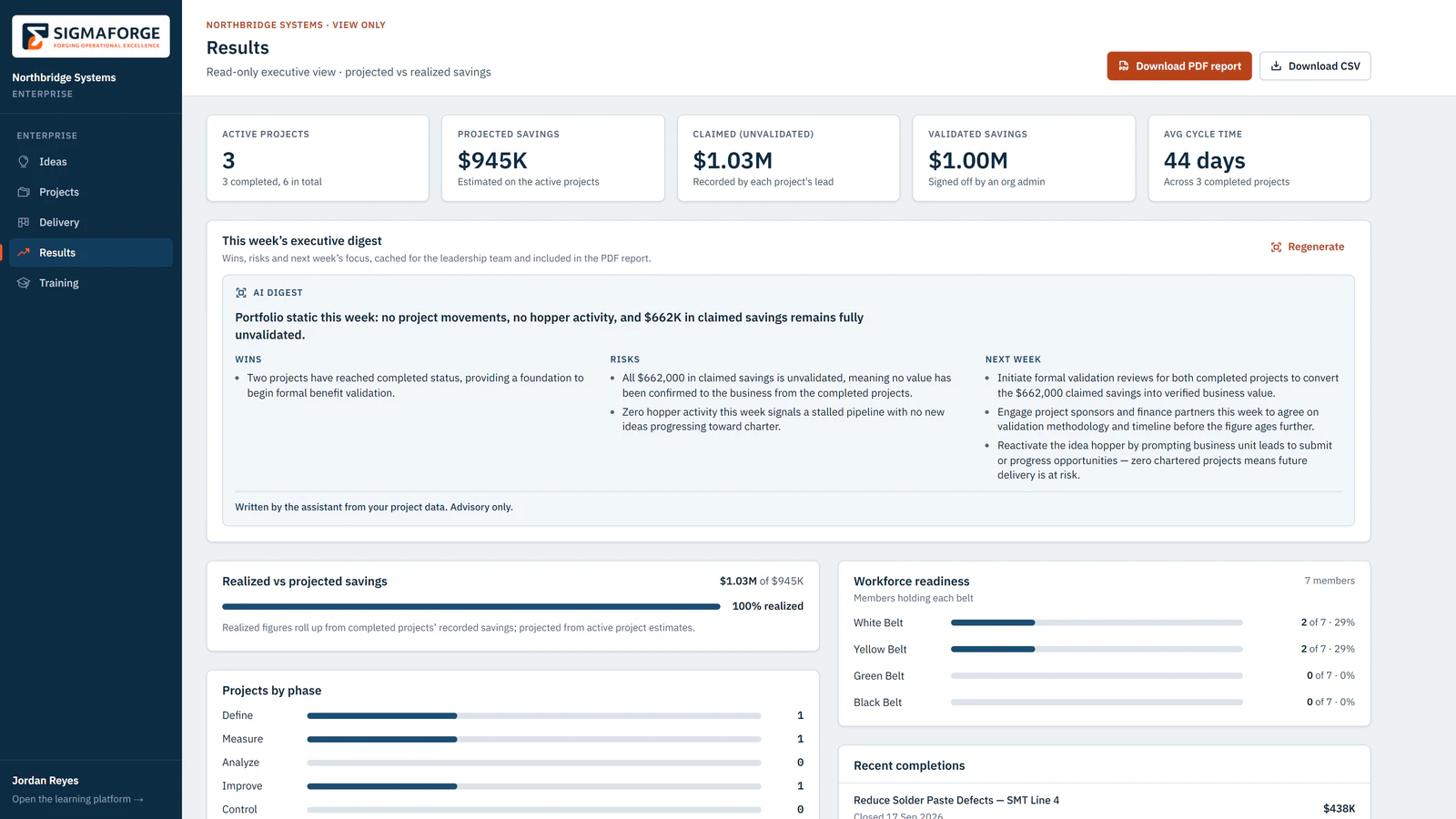Click the "Northbridge Systems" organization name

tap(64, 77)
